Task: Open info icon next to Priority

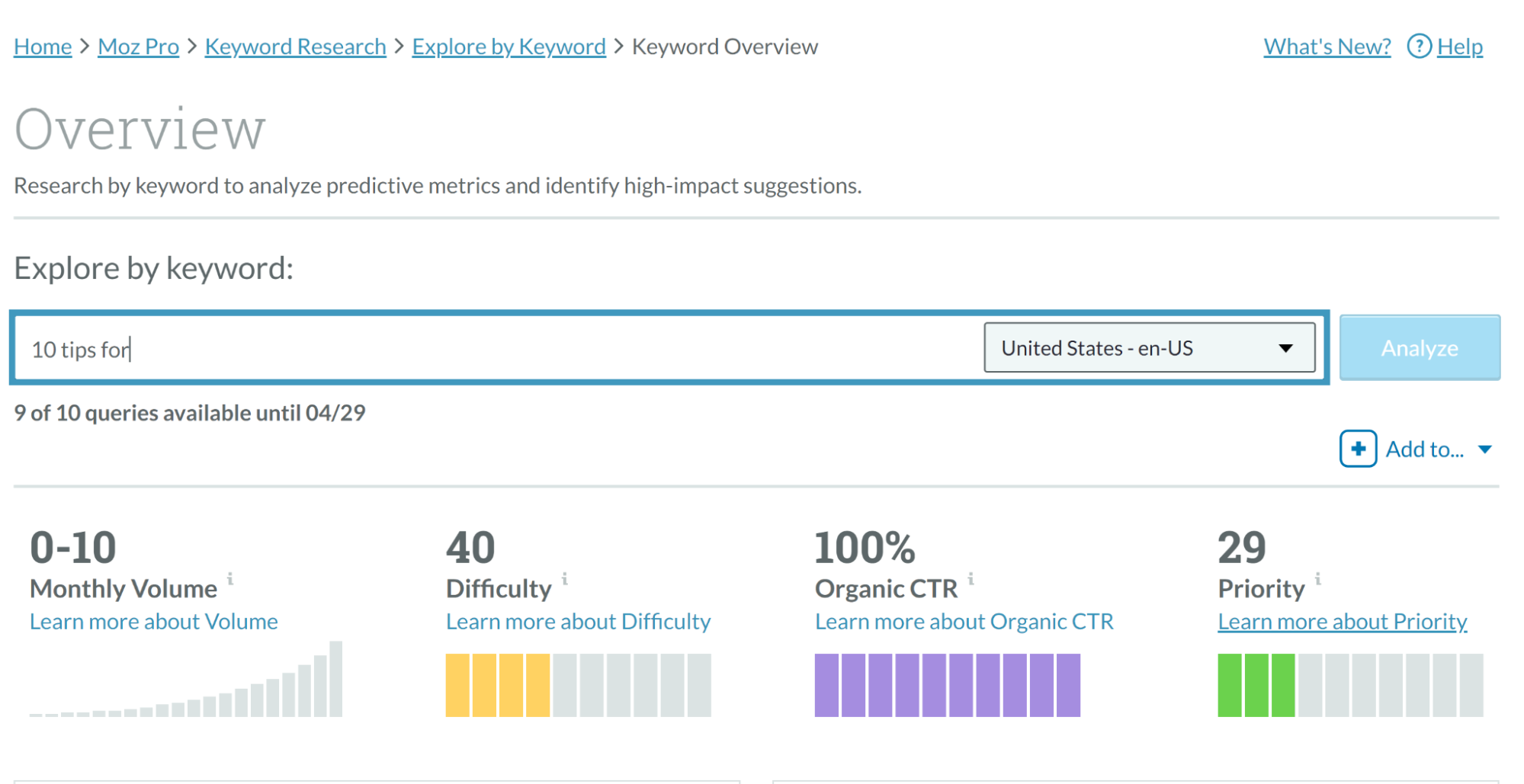Action: click(1317, 578)
